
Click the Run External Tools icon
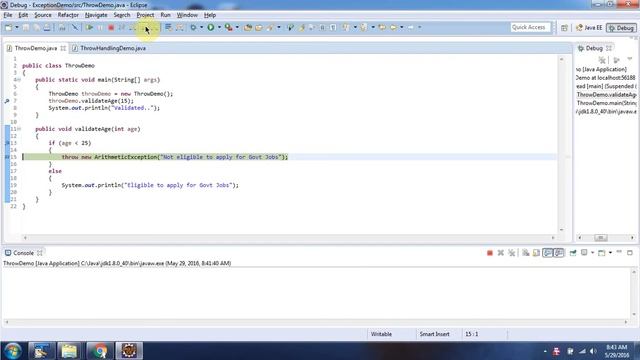[x=229, y=27]
